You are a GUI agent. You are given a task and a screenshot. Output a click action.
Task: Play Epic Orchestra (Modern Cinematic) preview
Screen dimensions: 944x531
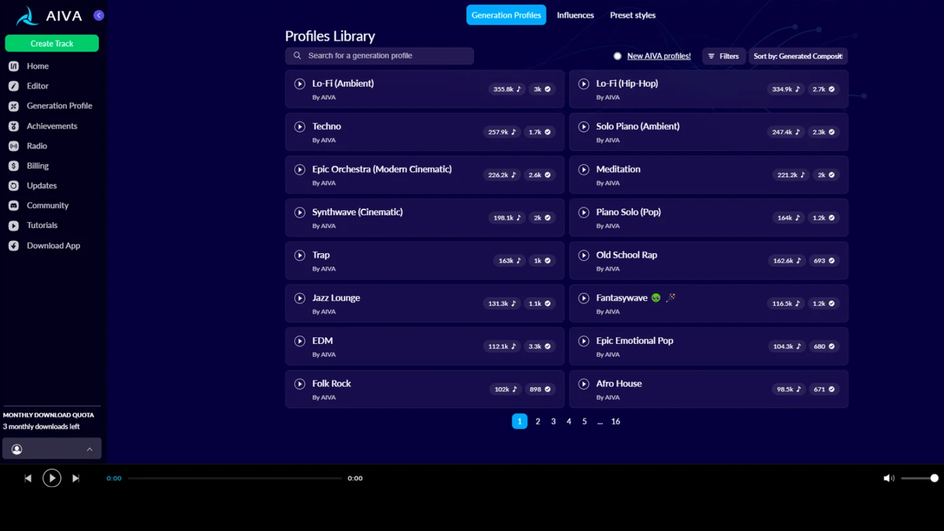299,170
